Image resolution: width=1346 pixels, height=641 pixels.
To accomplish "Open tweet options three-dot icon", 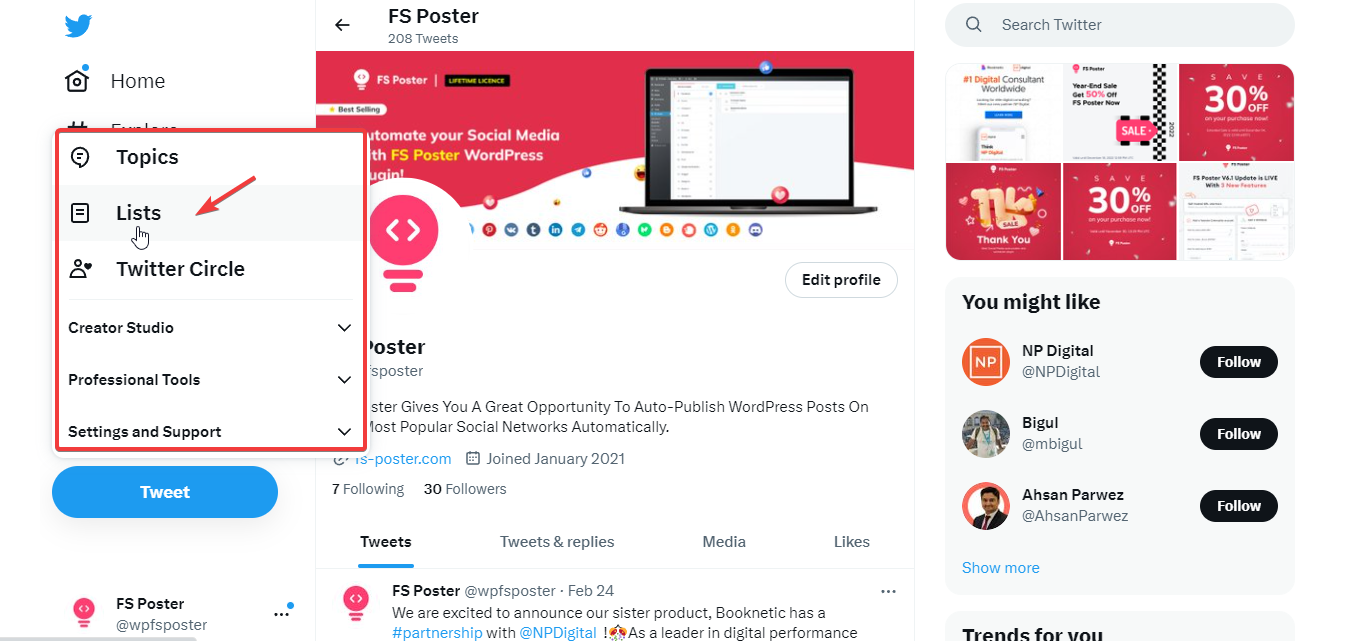I will (x=888, y=592).
